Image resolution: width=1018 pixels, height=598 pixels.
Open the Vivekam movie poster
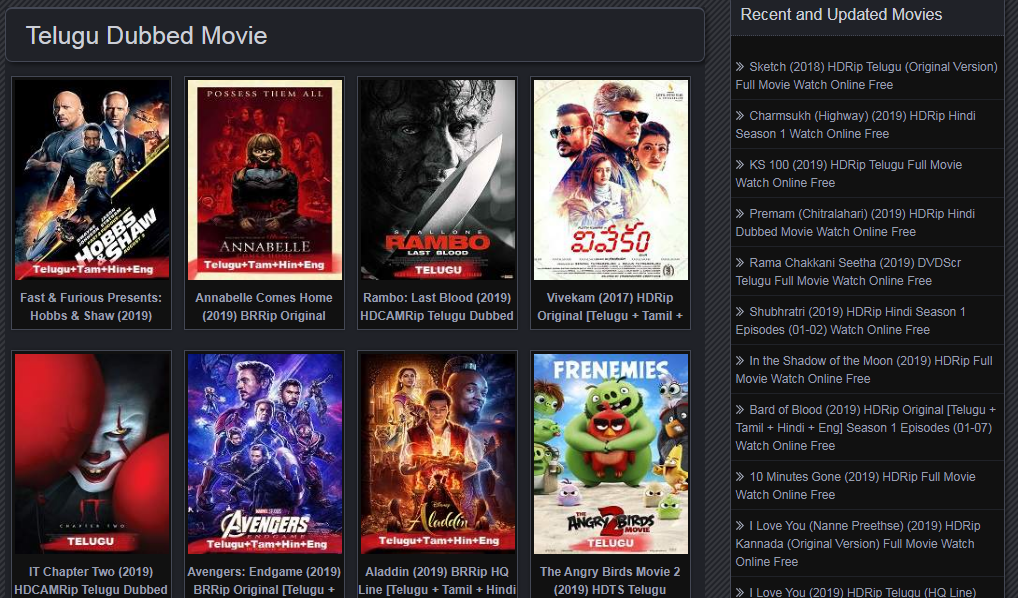(610, 180)
